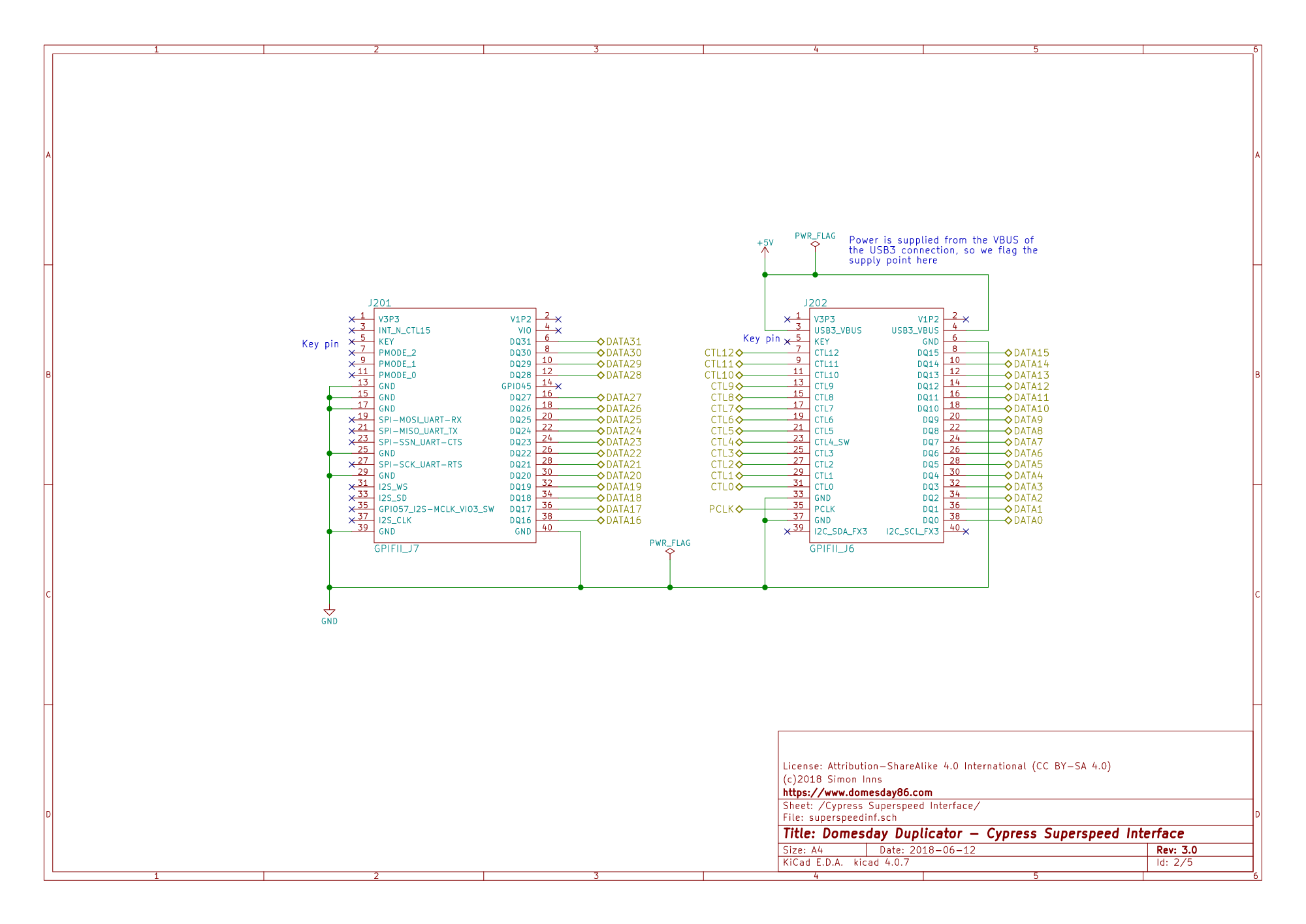Image resolution: width=1306 pixels, height=924 pixels.
Task: Open the domesday86.com link
Action: coord(857,793)
